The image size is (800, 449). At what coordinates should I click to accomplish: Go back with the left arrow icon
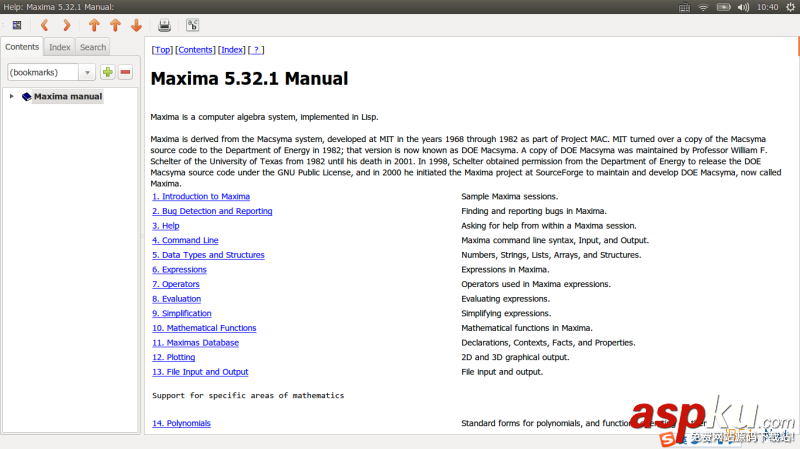coord(44,25)
